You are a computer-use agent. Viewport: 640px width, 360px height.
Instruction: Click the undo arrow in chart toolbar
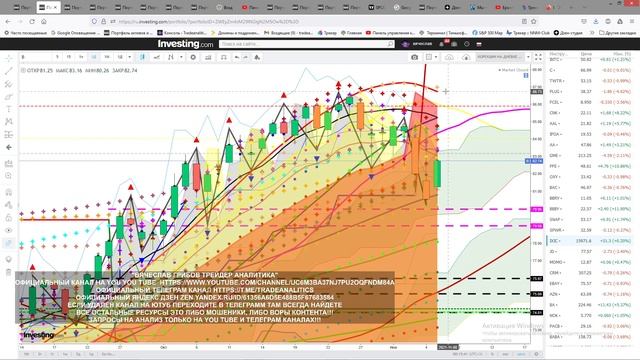237,57
